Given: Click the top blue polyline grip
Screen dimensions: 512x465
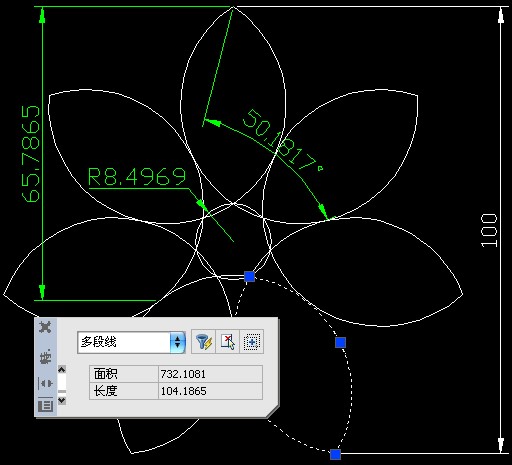Looking at the screenshot, I should tap(249, 276).
